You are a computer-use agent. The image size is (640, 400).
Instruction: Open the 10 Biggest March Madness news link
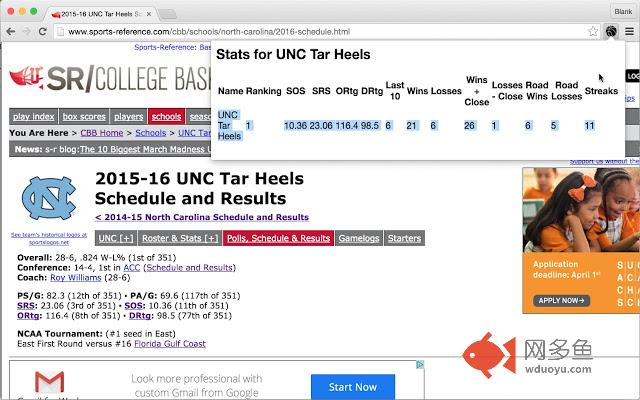tap(145, 149)
